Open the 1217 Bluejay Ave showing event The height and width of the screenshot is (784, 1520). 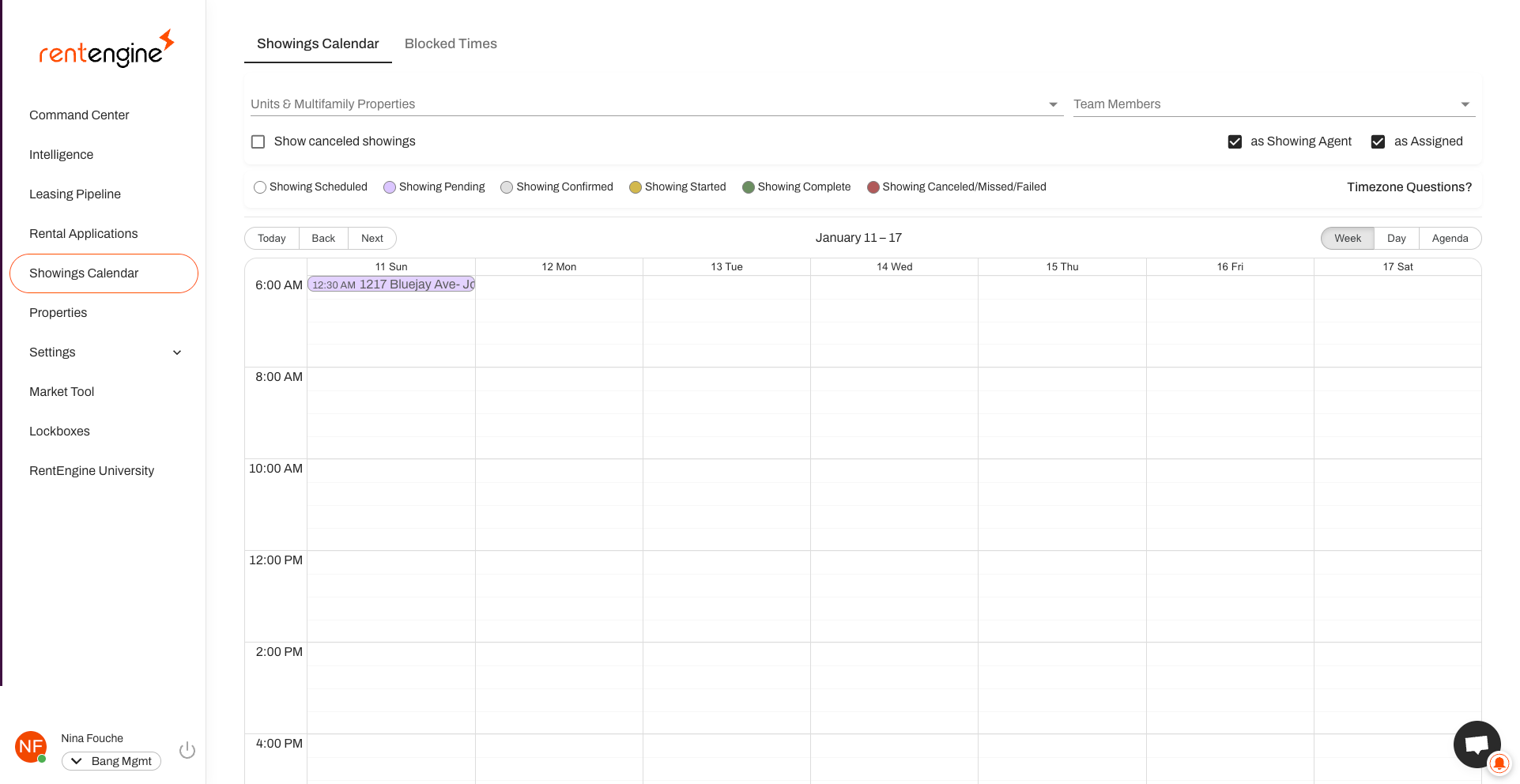[x=391, y=285]
